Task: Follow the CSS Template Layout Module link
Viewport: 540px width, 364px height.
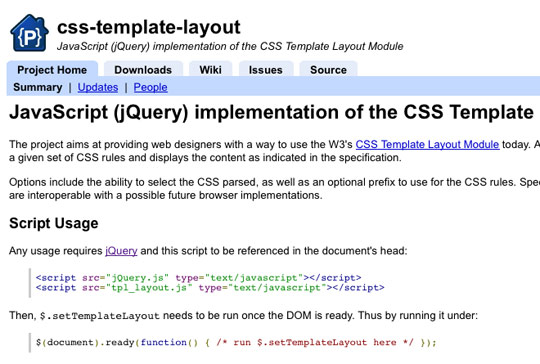Action: 427,144
